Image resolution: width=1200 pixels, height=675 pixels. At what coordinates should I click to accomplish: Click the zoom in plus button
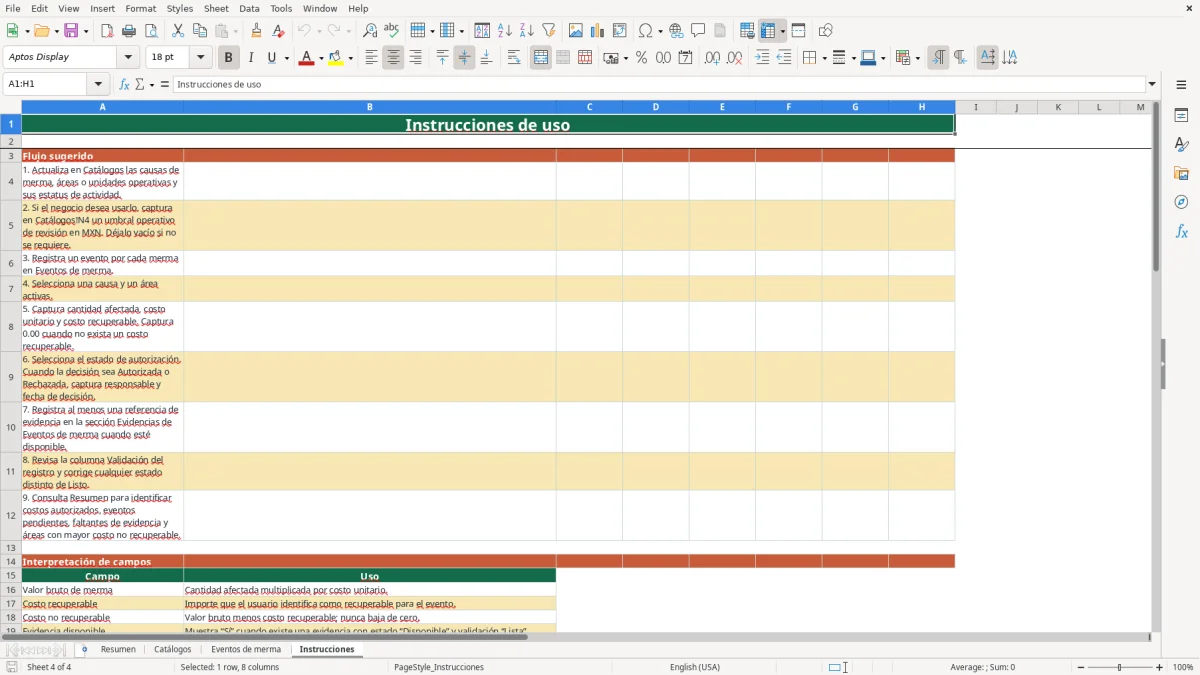point(1160,667)
